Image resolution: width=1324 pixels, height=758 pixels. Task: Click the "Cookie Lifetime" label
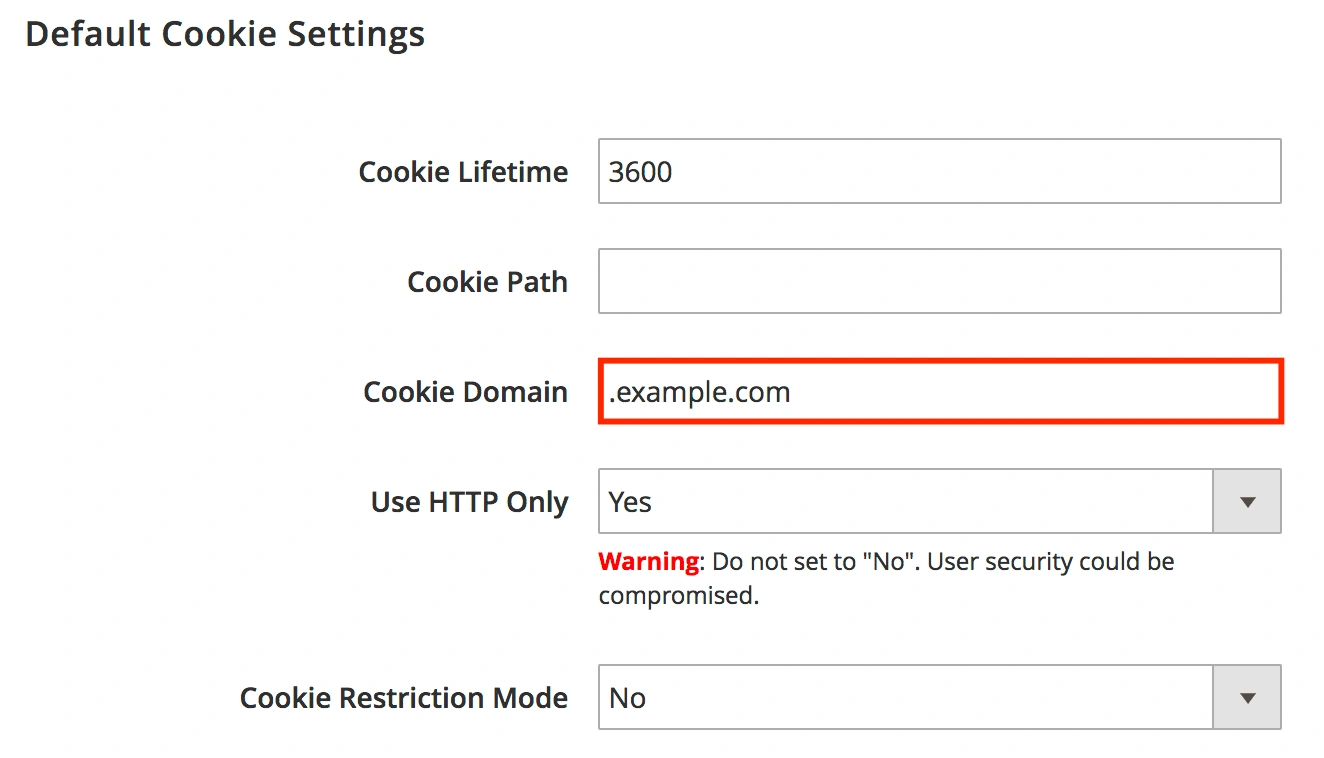point(463,172)
